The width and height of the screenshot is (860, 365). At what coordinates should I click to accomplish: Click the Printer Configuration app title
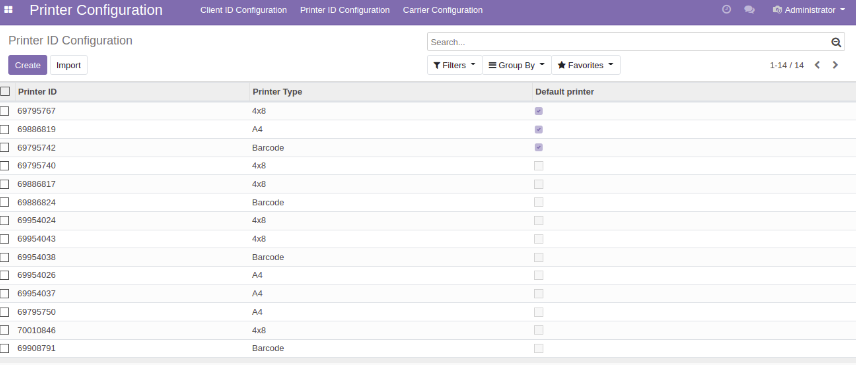pos(96,10)
